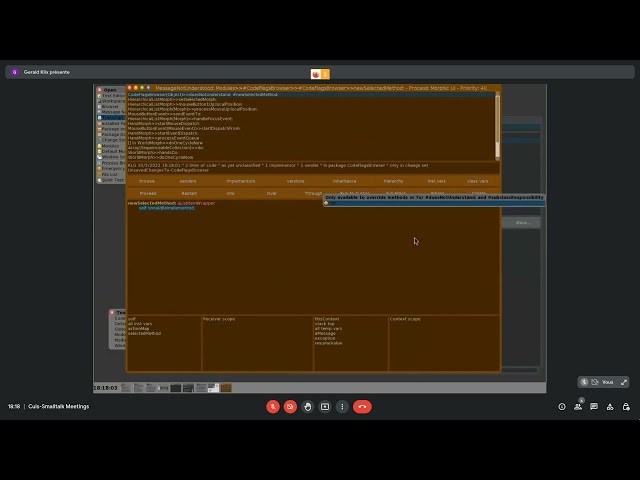
Task: Select 'aMessage' in context list
Action: tap(325, 333)
